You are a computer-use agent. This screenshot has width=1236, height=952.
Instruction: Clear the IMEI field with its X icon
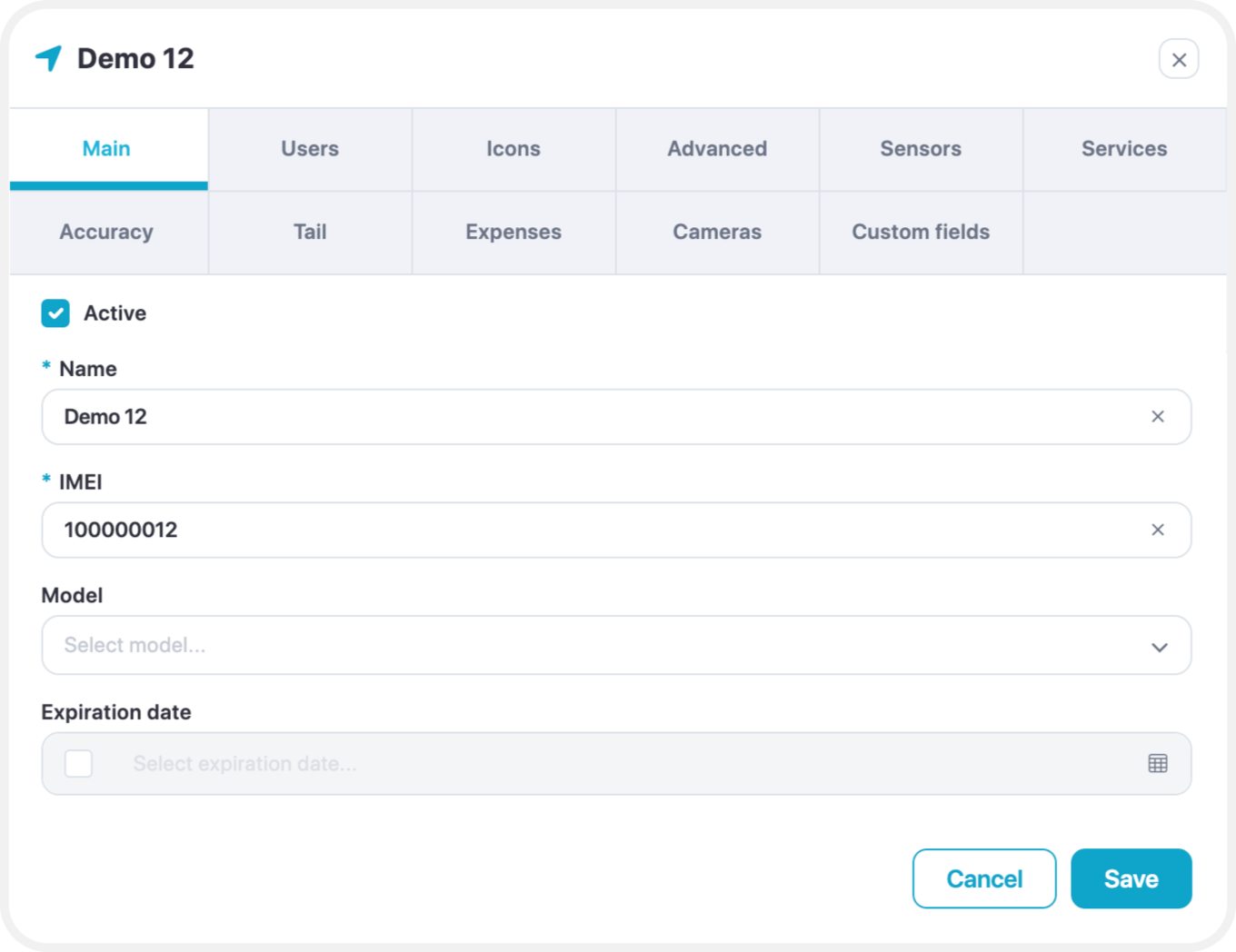tap(1158, 530)
